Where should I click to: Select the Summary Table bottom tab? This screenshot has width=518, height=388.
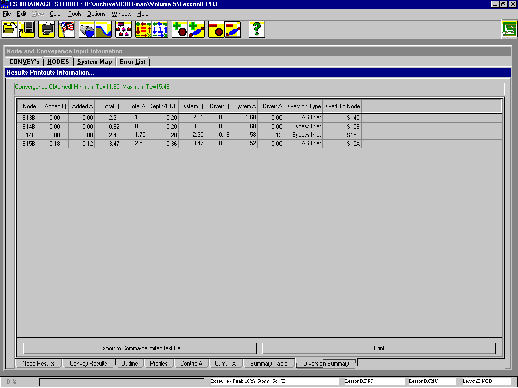coord(269,363)
